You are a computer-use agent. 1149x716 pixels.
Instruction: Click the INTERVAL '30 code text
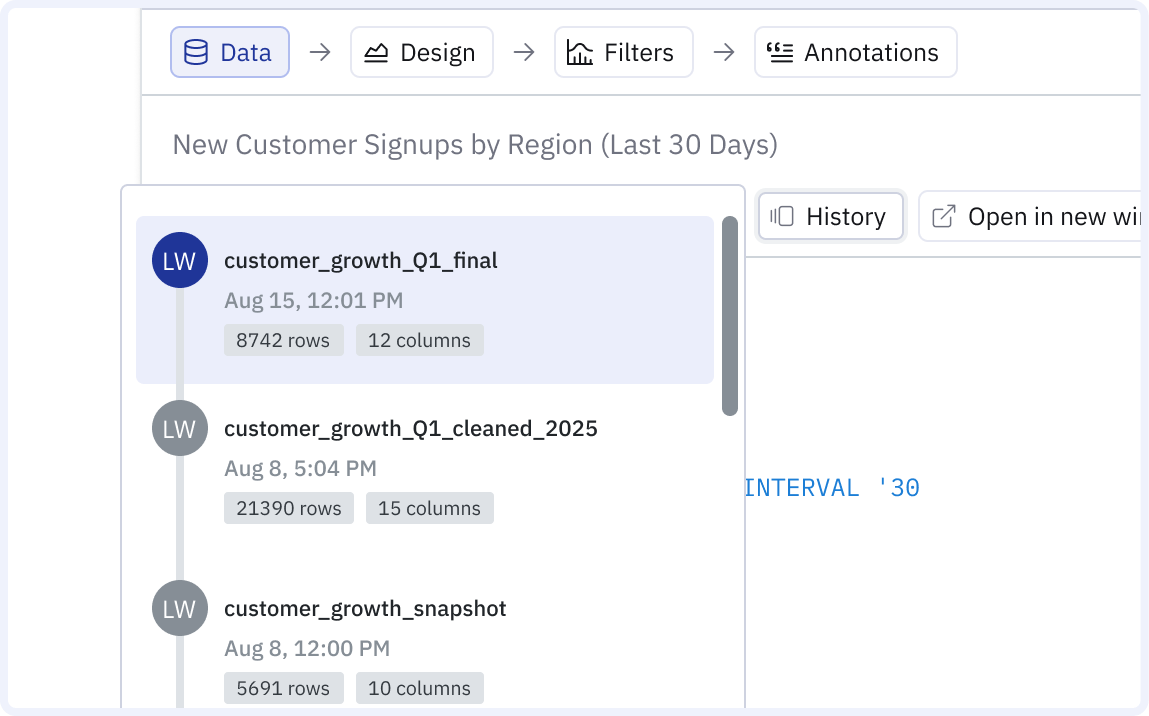click(x=832, y=488)
